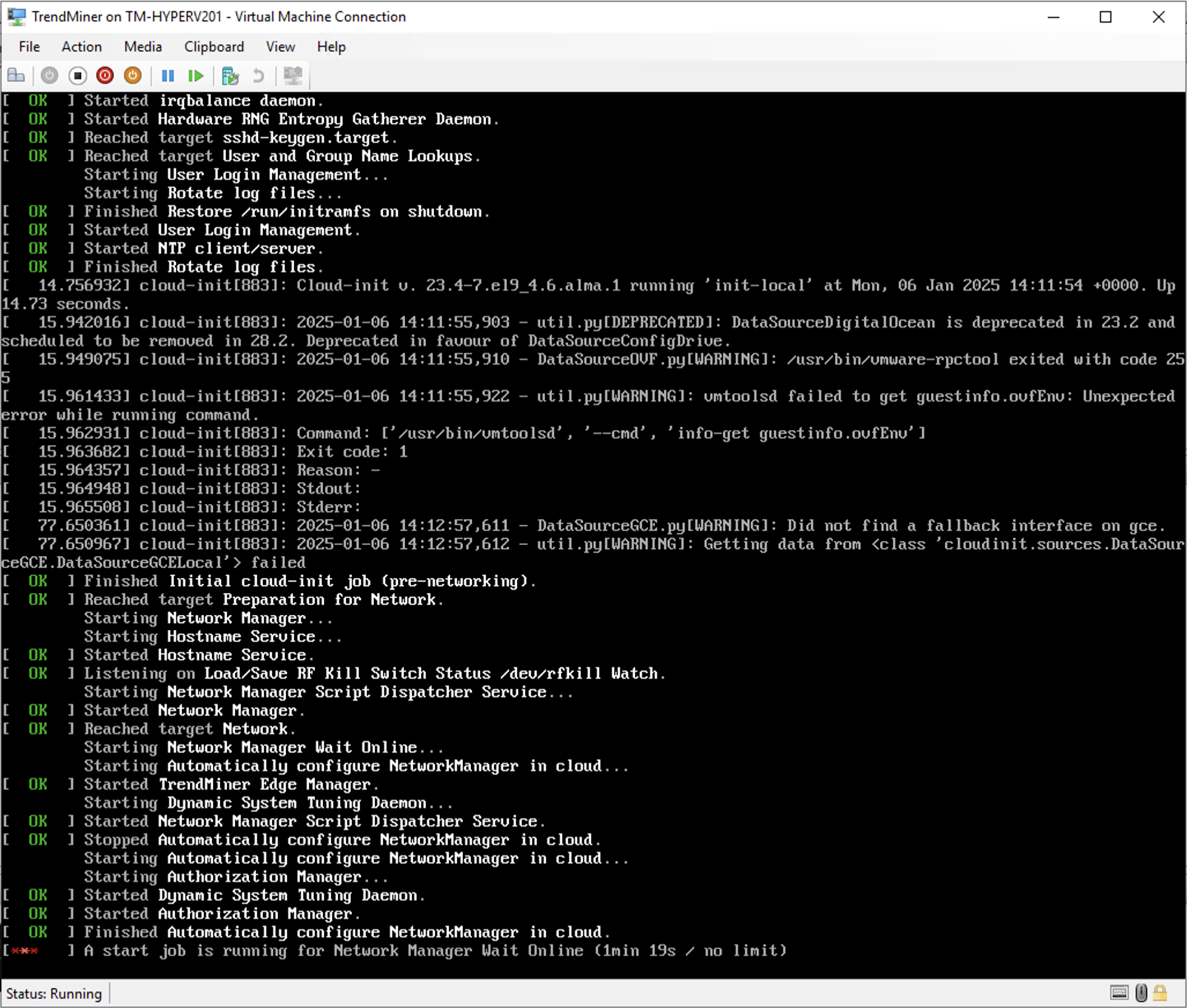Create a checkpoint of the VM
The width and height of the screenshot is (1187, 1008).
pyautogui.click(x=231, y=75)
